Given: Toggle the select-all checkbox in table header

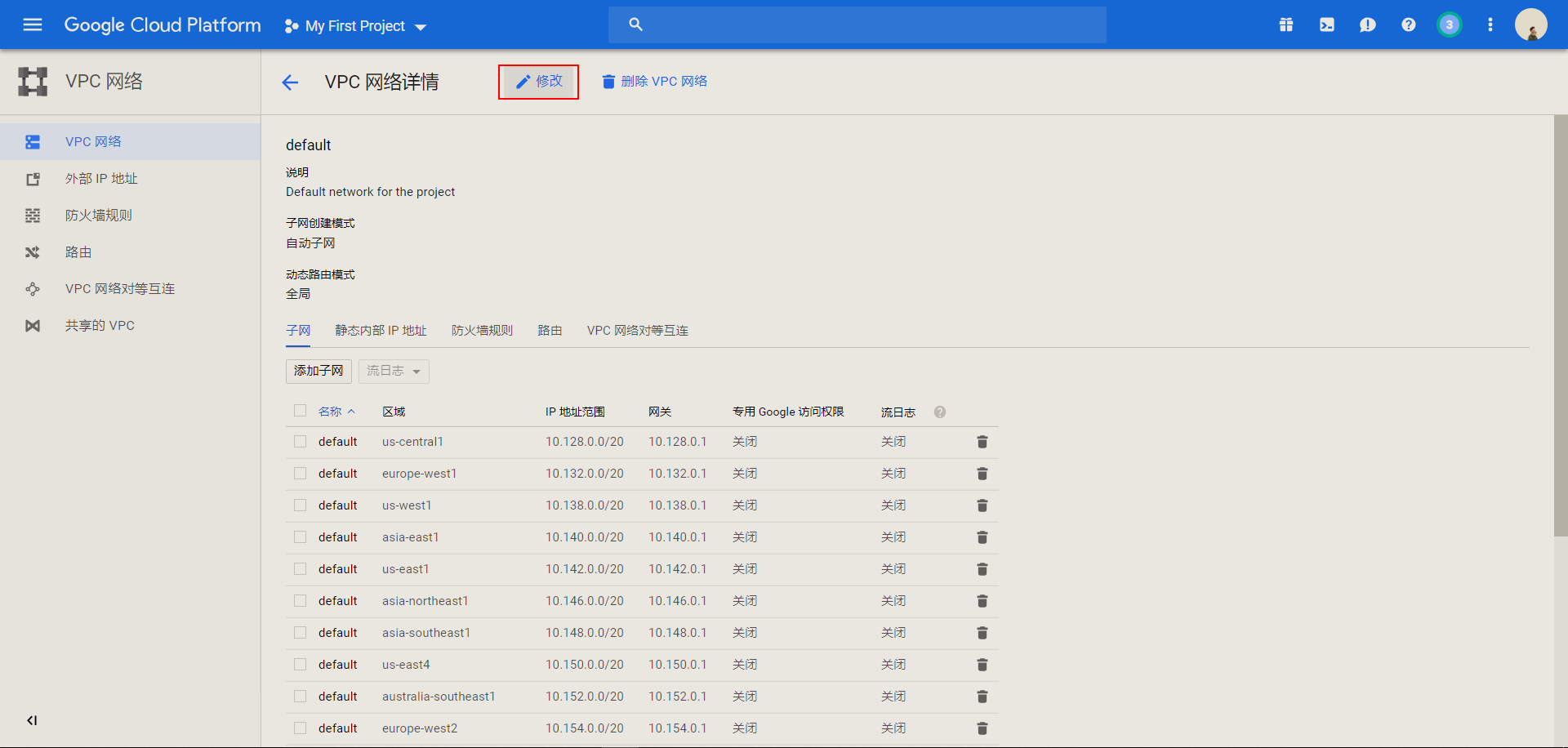Looking at the screenshot, I should point(300,411).
